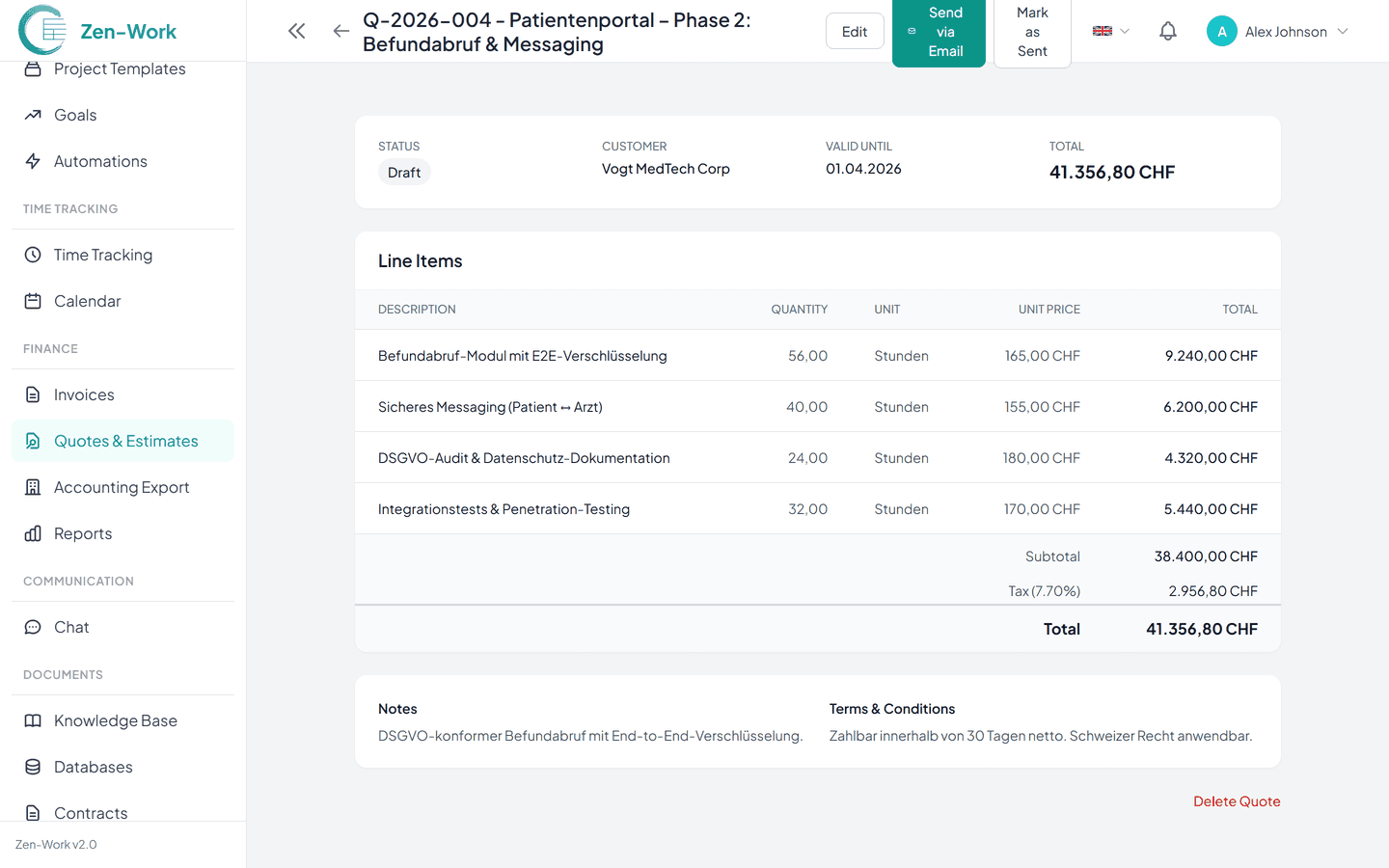The height and width of the screenshot is (868, 1389).
Task: Open the language flag dropdown
Action: [x=1110, y=31]
